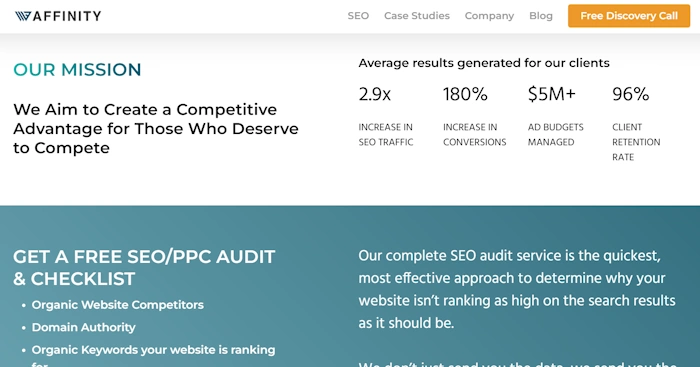The image size is (700, 367).
Task: Click the SEO audit service paragraph
Action: [x=517, y=289]
